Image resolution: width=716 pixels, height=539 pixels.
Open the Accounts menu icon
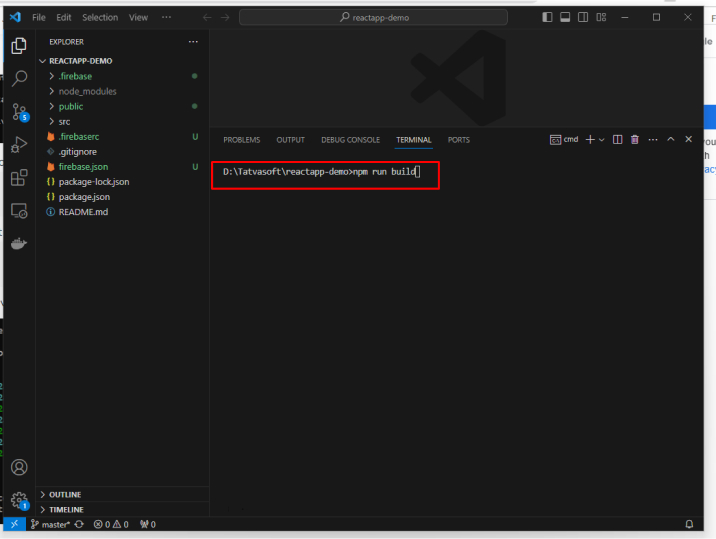[x=18, y=467]
